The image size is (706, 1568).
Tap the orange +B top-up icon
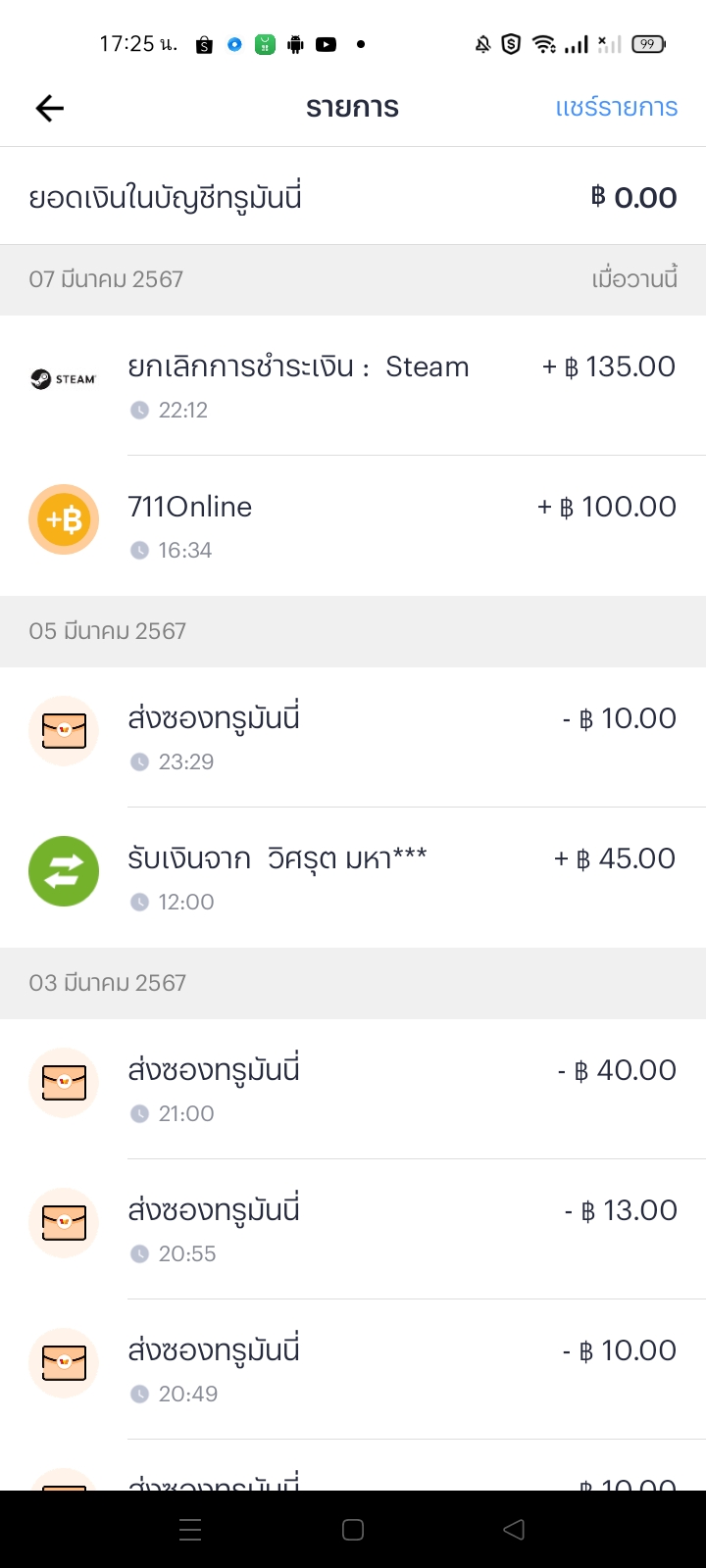pyautogui.click(x=64, y=519)
